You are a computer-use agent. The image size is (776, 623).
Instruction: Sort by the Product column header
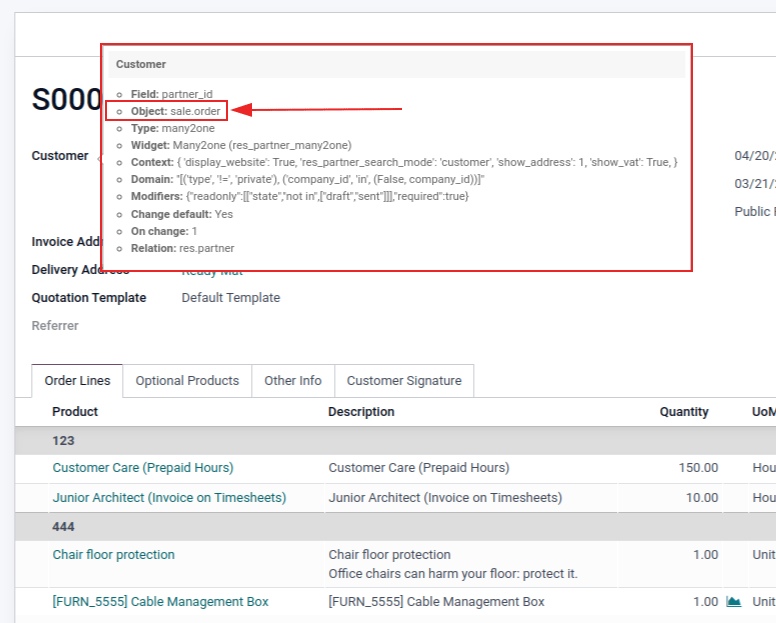tap(75, 412)
